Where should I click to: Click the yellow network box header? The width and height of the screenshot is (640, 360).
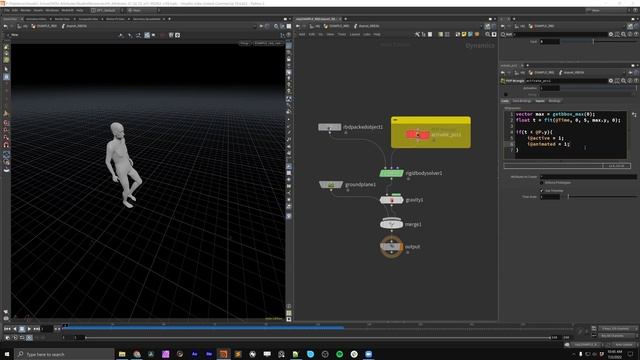431,120
